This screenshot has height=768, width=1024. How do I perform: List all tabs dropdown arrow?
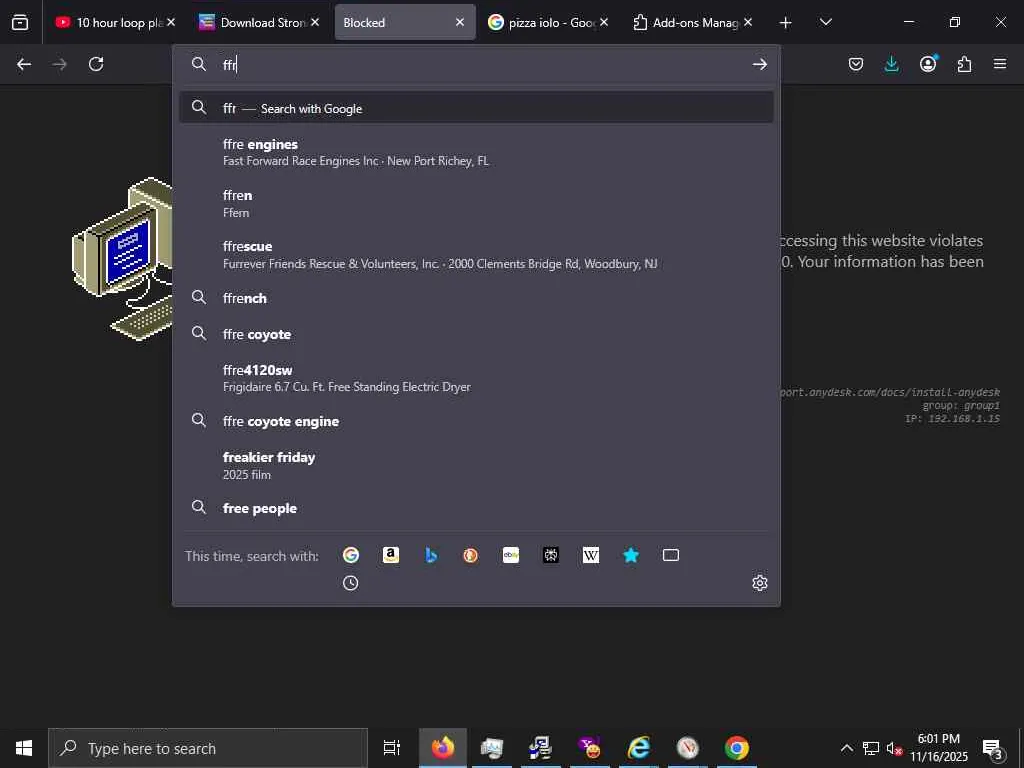coord(825,22)
